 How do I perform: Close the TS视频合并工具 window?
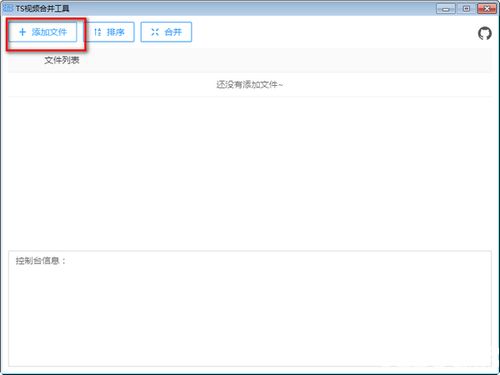coord(487,9)
